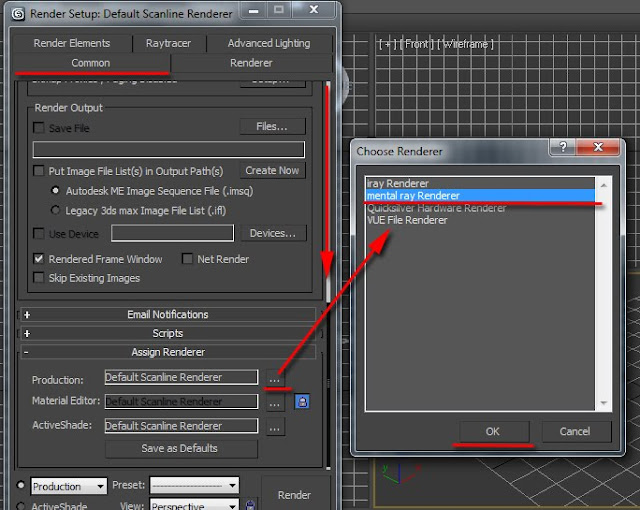640x510 pixels.
Task: Cancel the Choose Renderer dialog
Action: [575, 432]
